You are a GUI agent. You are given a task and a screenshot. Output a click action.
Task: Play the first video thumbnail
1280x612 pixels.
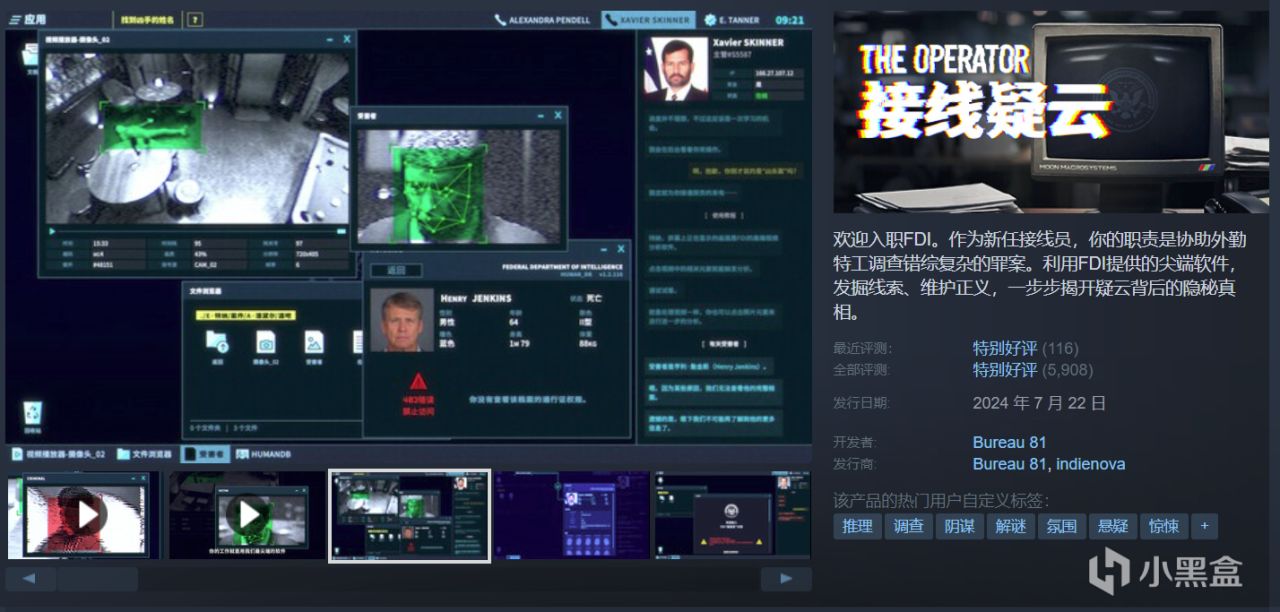click(84, 515)
